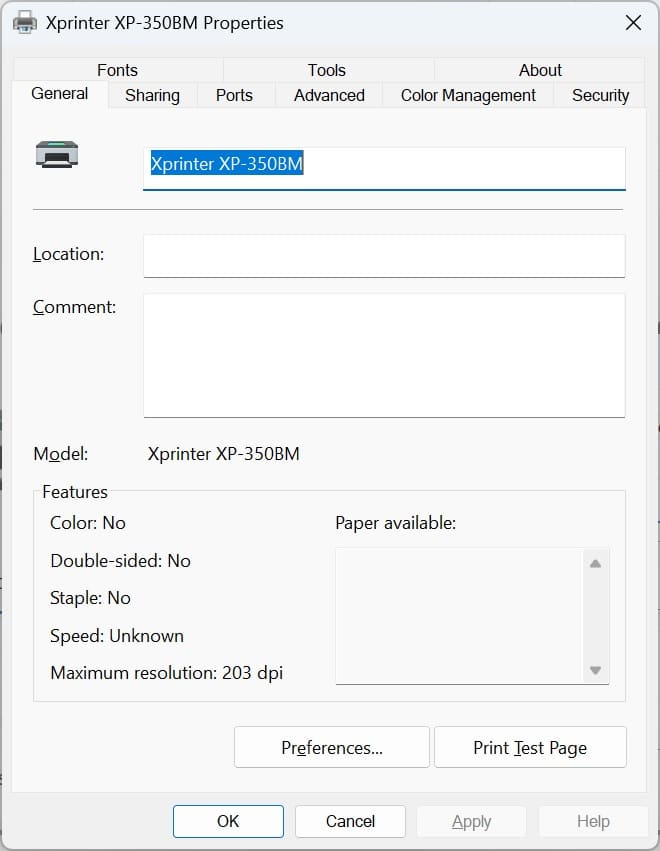The height and width of the screenshot is (851, 660).
Task: Click the printer name input field
Action: [x=384, y=168]
